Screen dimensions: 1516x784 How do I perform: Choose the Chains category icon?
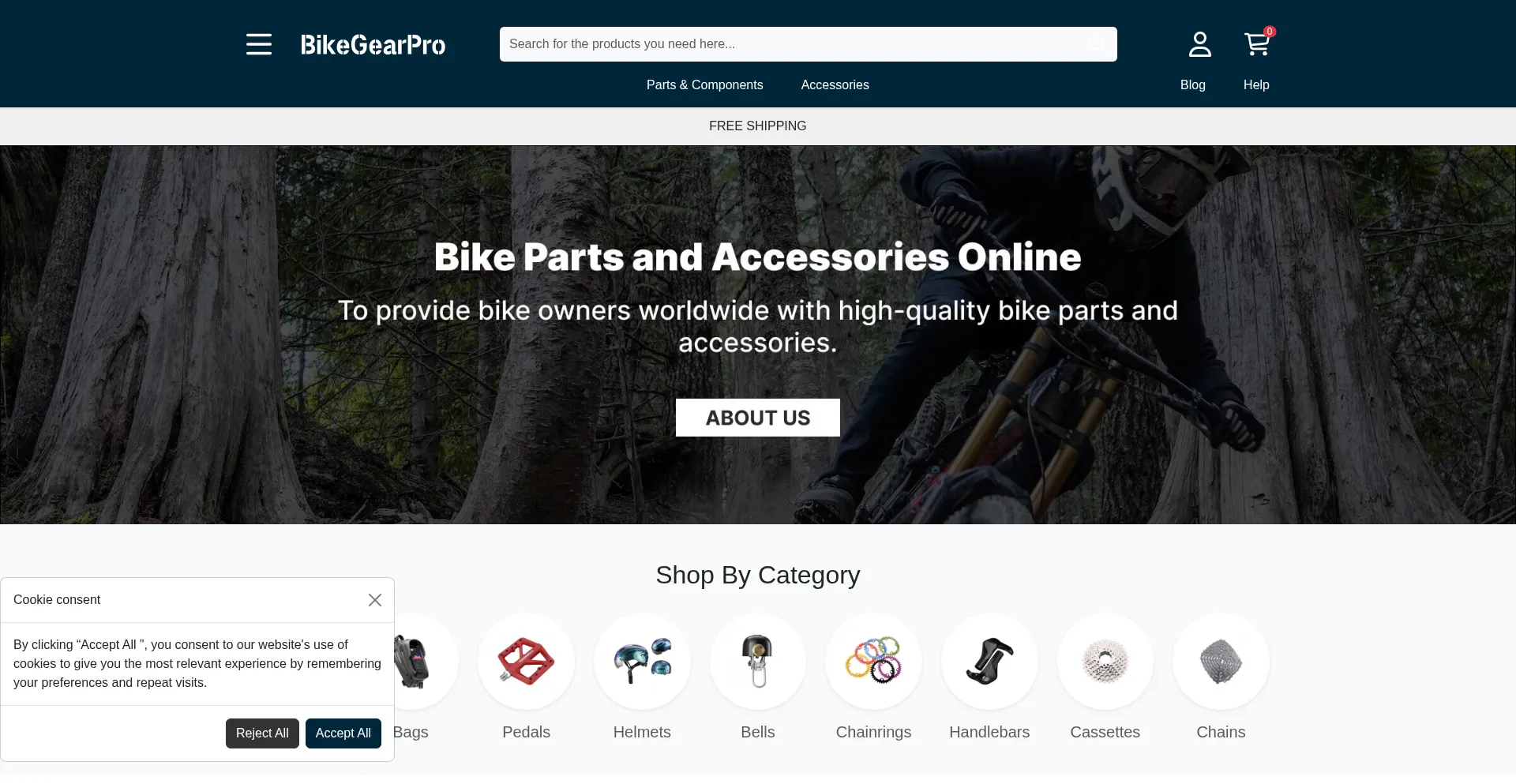tap(1221, 662)
